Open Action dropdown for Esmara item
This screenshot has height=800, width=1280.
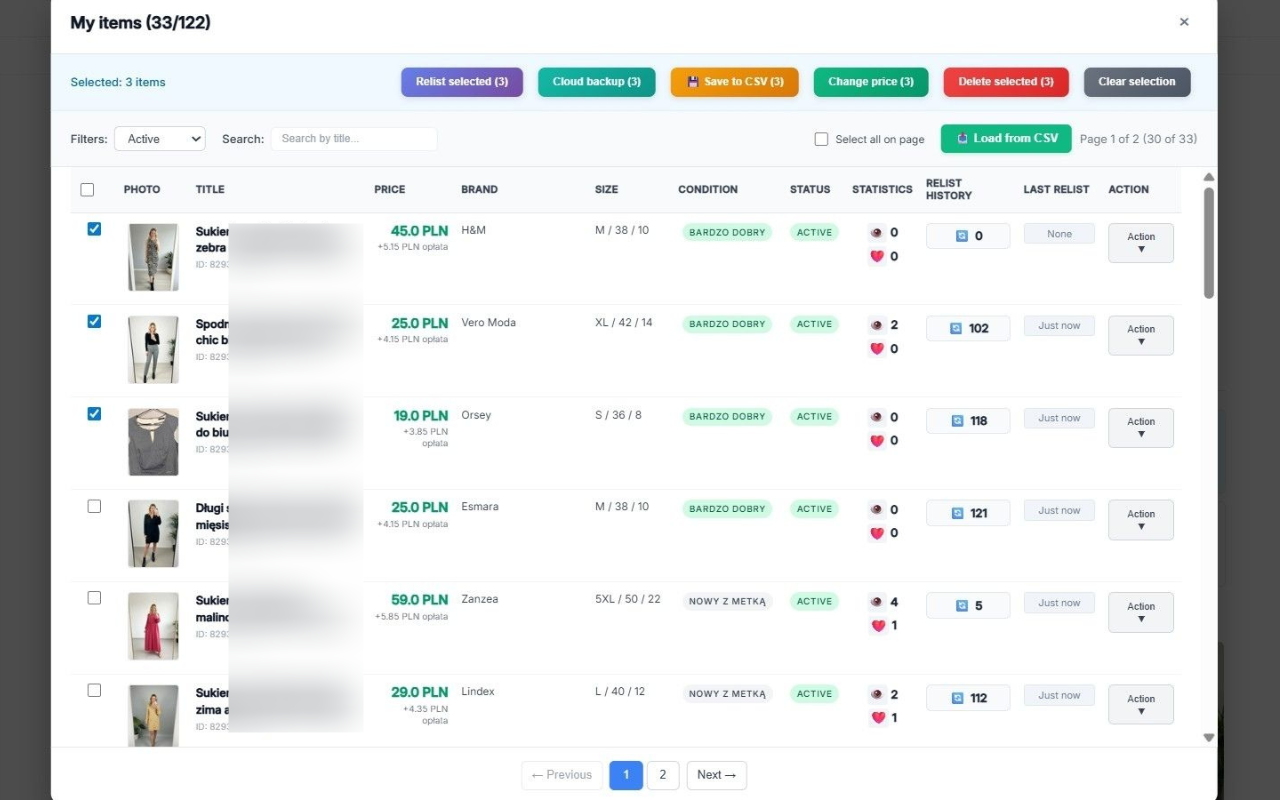pos(1141,520)
